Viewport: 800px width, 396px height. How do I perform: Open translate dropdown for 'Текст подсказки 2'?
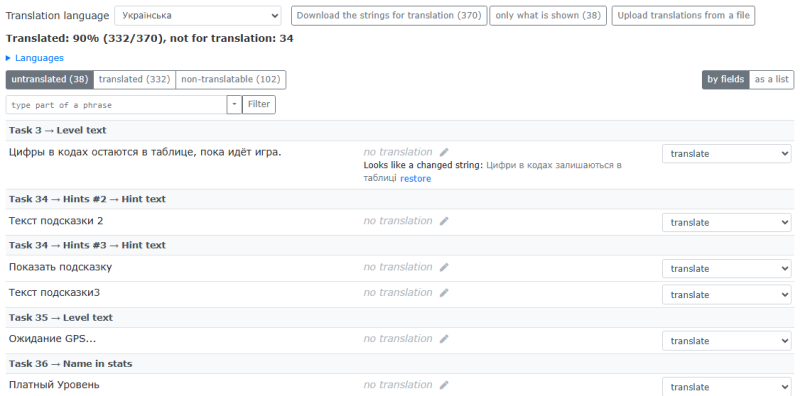pos(727,222)
